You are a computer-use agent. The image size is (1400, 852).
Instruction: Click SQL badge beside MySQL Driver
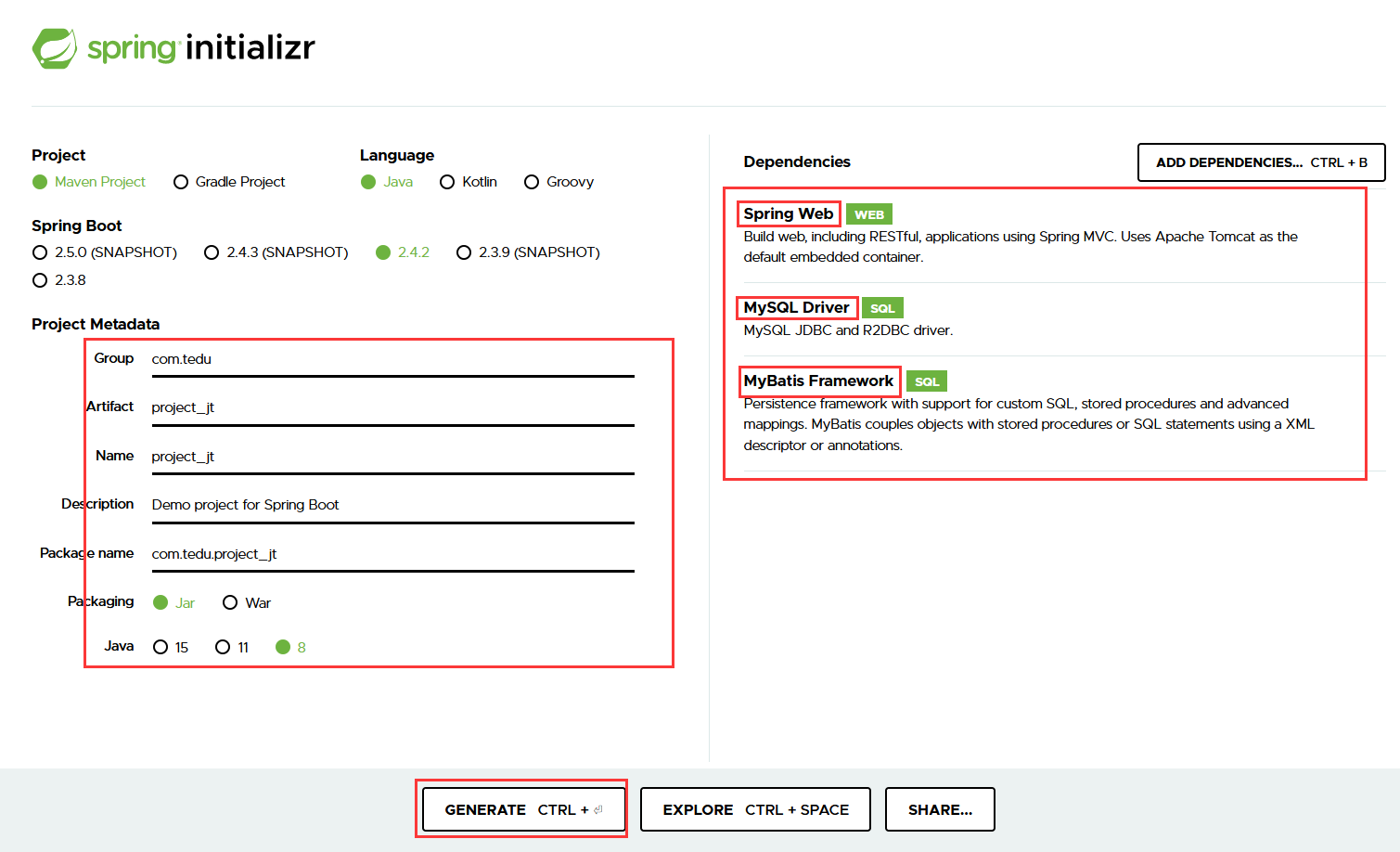coord(882,308)
